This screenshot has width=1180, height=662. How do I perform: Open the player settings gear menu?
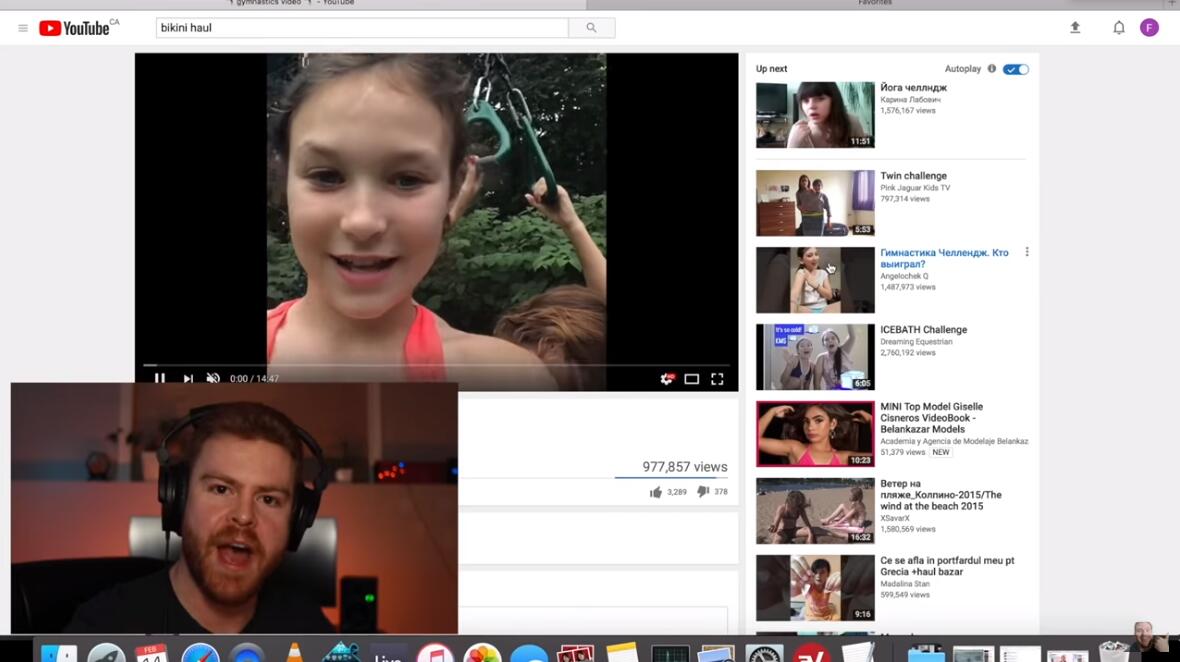pos(667,379)
